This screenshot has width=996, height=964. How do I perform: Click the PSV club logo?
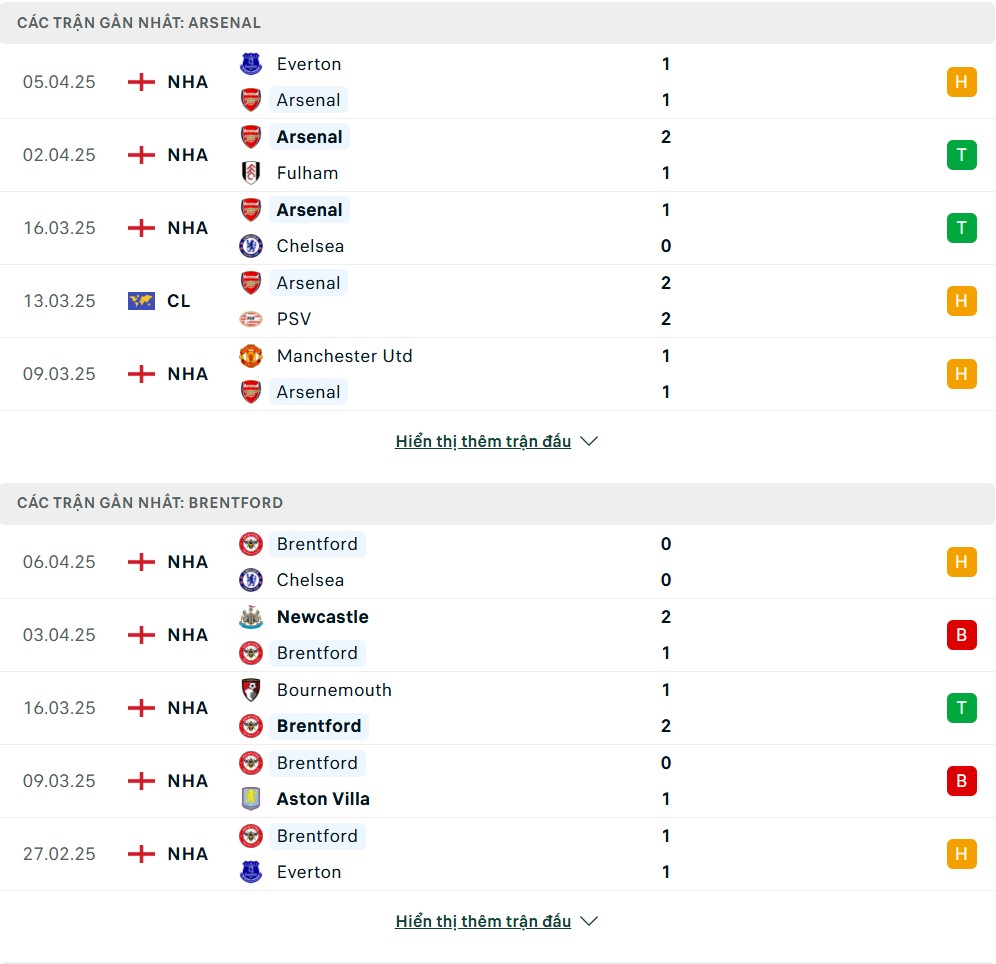[251, 319]
